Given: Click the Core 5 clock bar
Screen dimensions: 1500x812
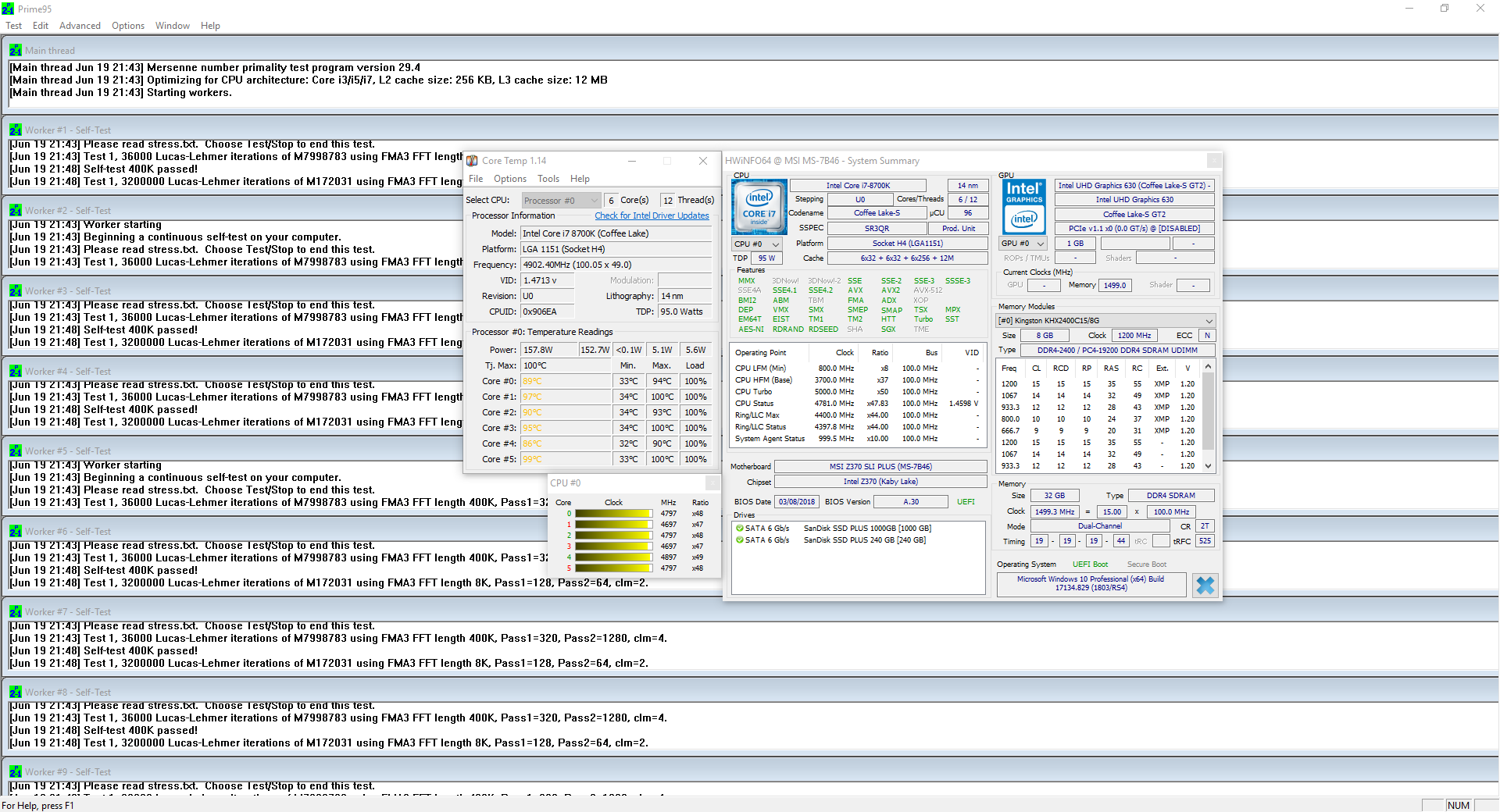Looking at the screenshot, I should 613,568.
